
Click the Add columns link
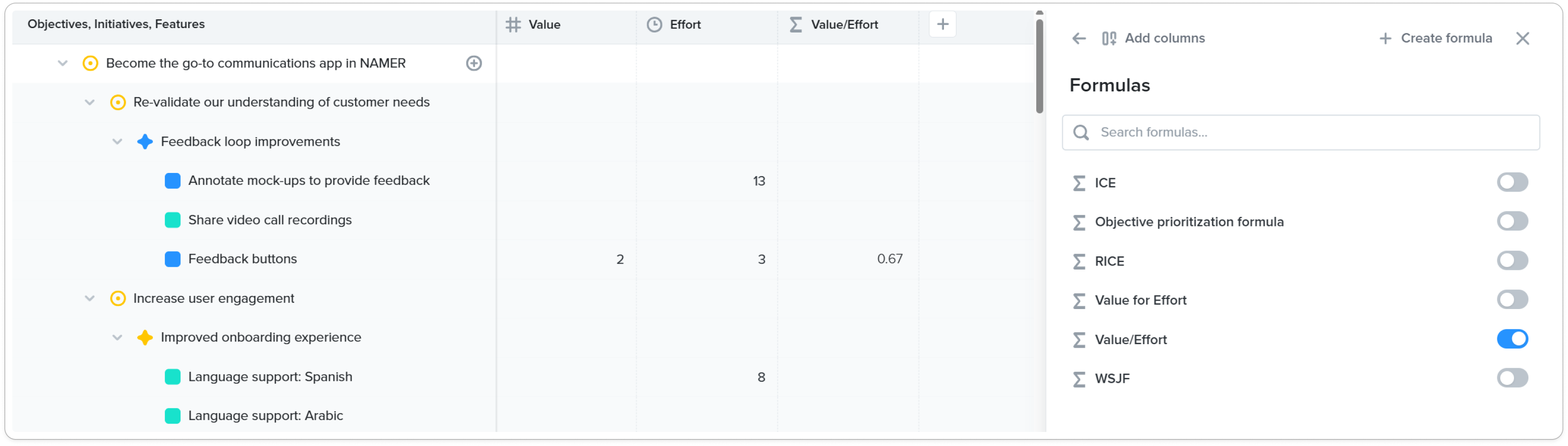coord(1153,38)
